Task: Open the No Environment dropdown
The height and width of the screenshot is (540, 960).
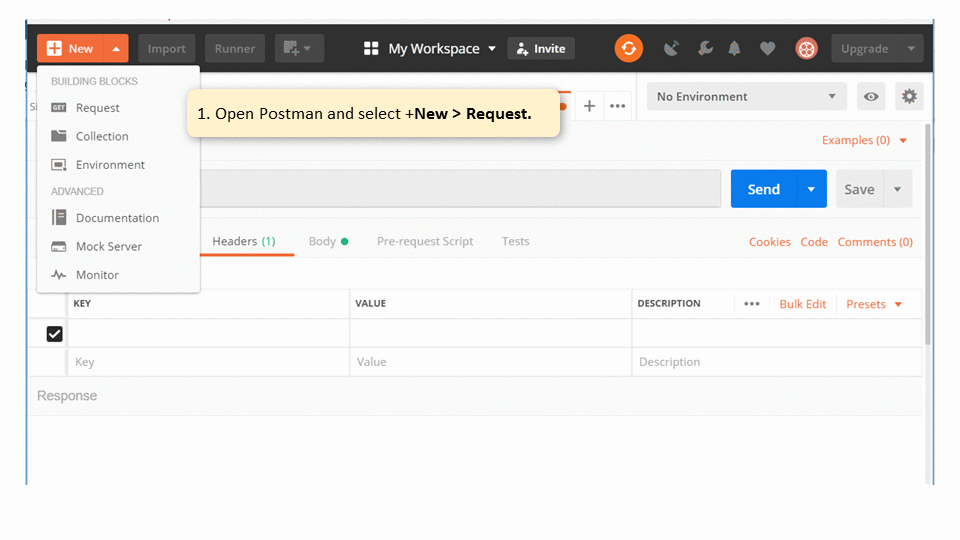Action: click(746, 96)
